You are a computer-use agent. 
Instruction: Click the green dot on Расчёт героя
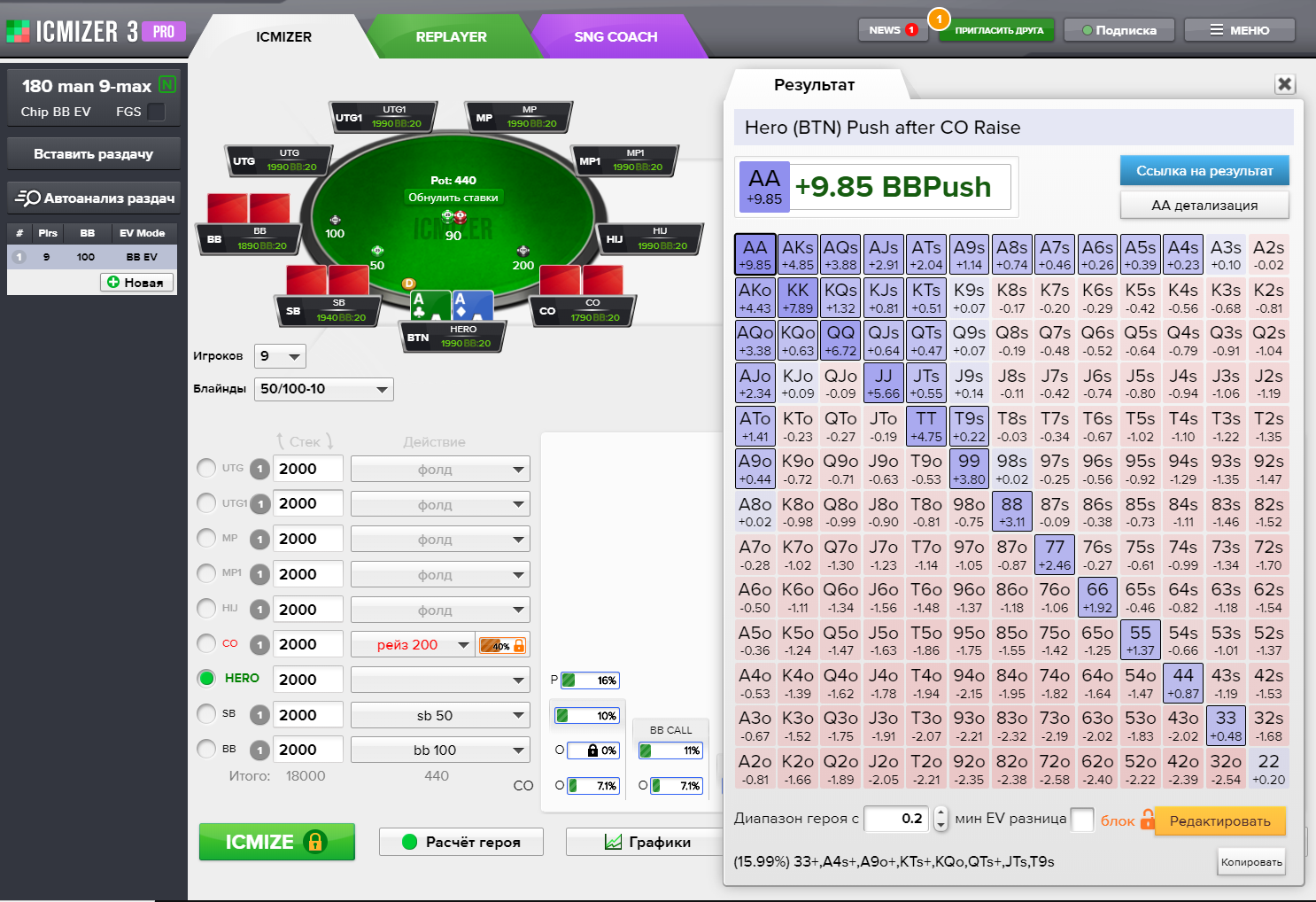(x=409, y=842)
